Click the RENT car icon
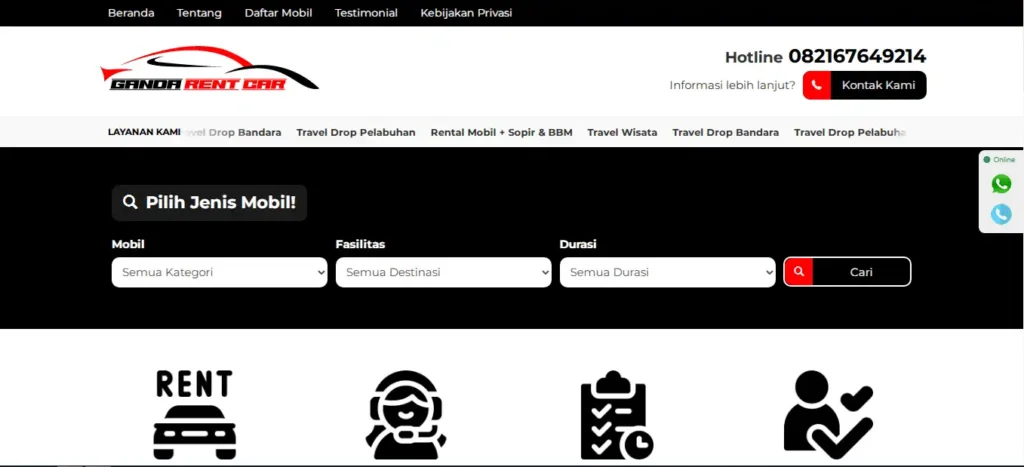 coord(195,414)
